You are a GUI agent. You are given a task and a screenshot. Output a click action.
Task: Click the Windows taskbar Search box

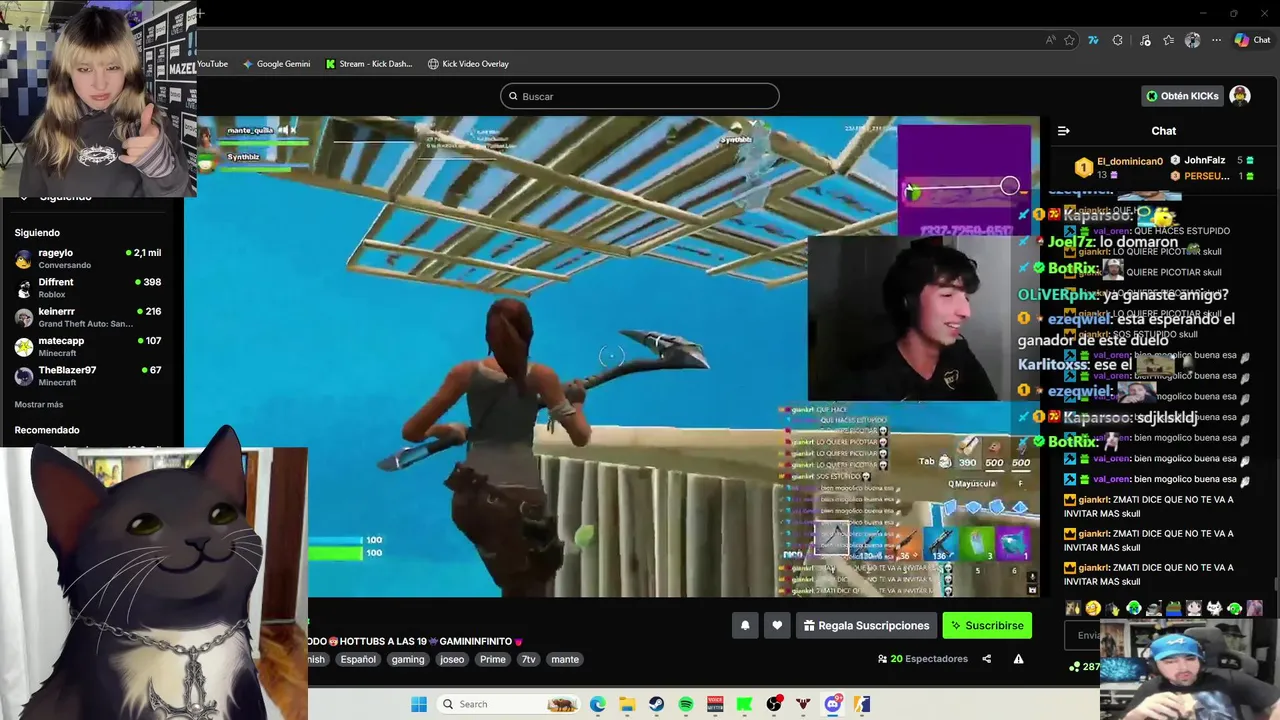(509, 704)
